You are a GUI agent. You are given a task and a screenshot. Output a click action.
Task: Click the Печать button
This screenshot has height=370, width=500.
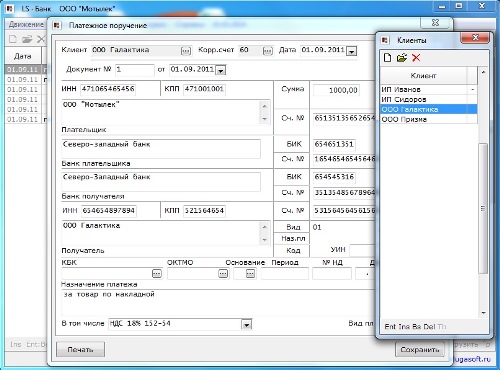[x=80, y=349]
